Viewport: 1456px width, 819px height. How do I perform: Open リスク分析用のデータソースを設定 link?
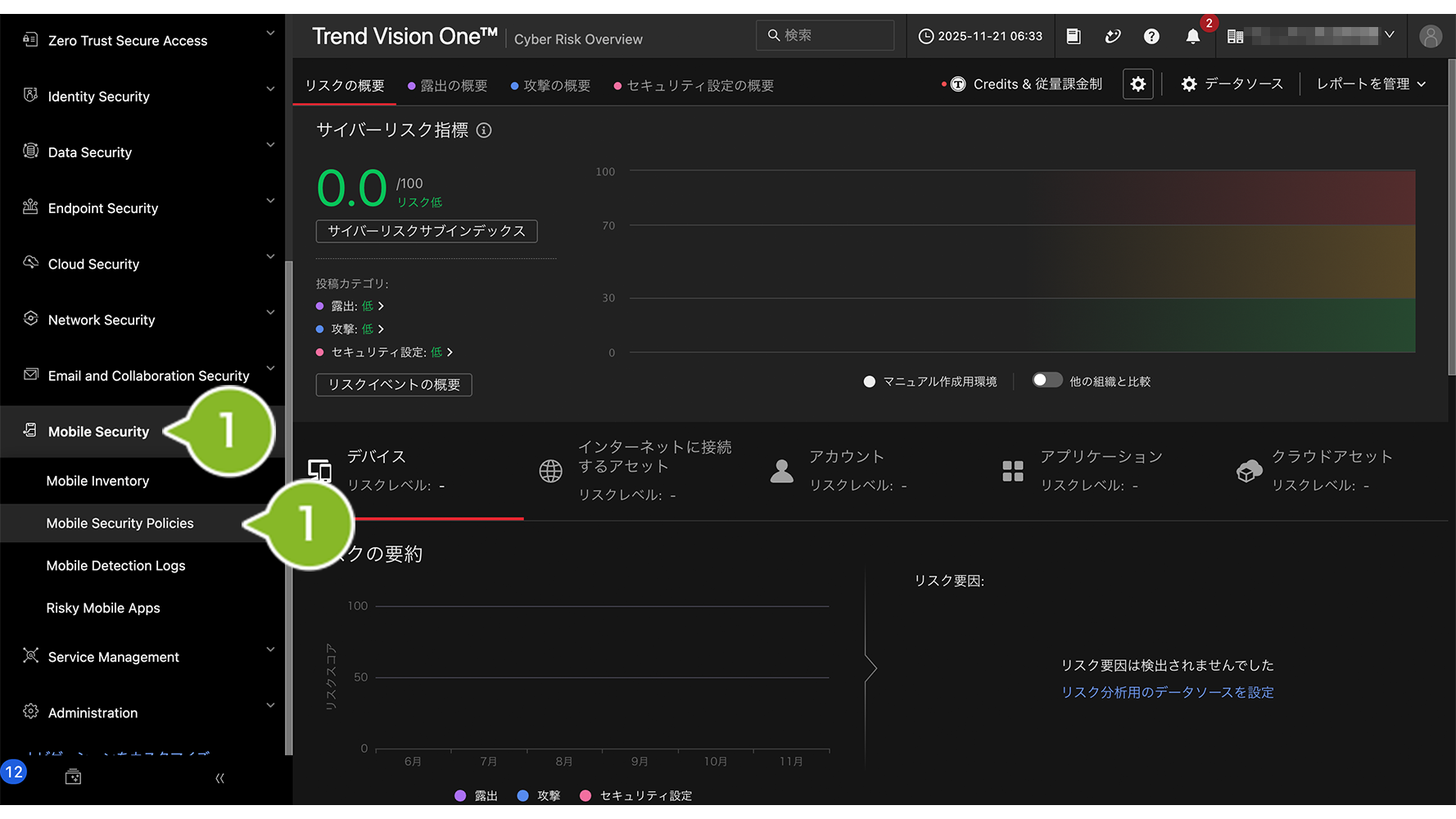[1167, 692]
